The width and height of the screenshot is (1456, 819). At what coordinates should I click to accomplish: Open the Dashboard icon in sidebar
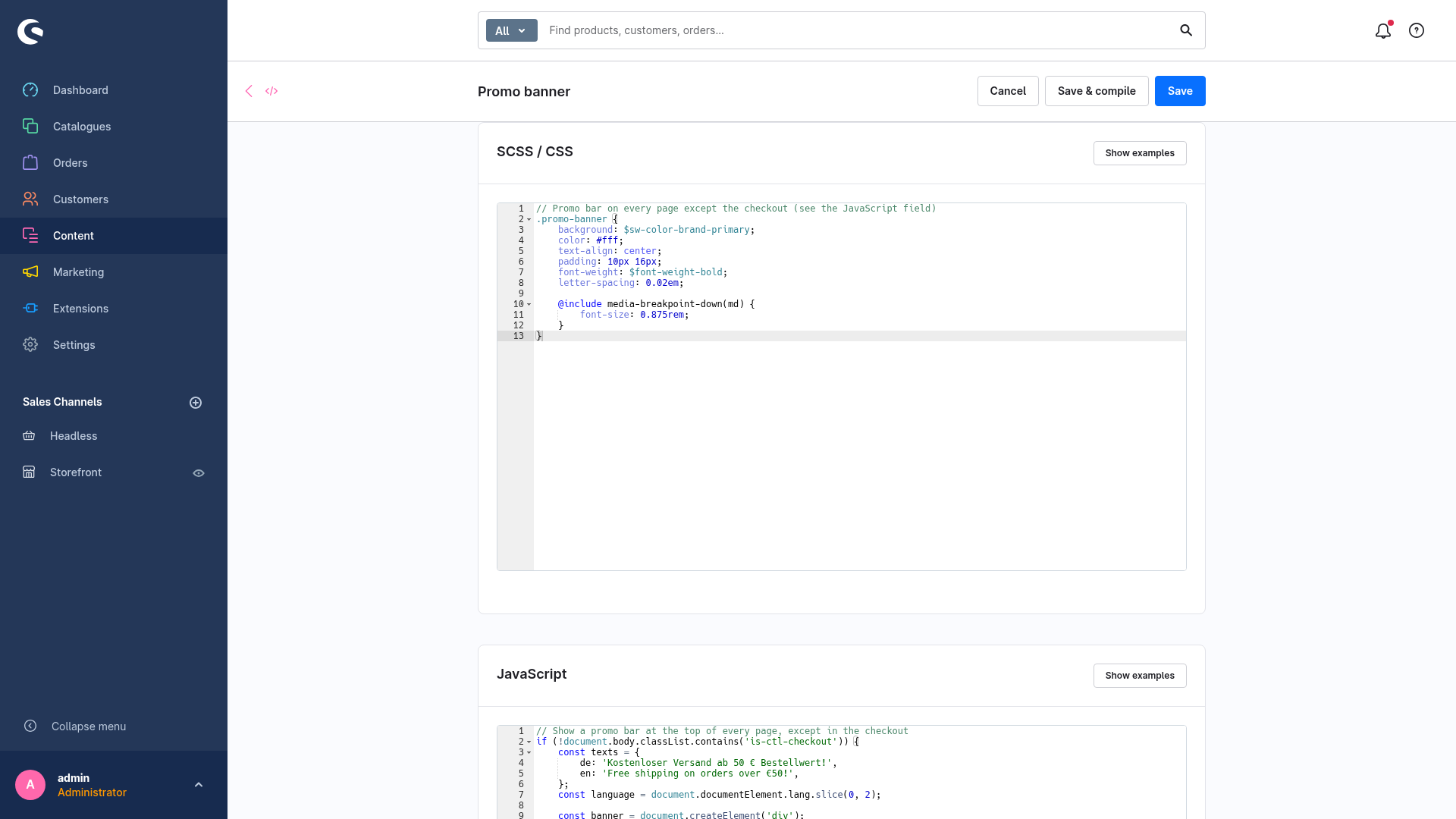[x=30, y=90]
